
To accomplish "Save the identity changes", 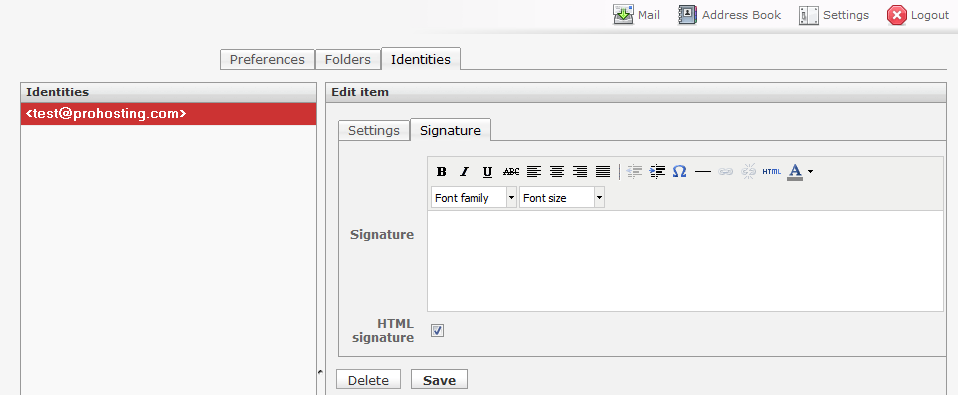I will (439, 380).
